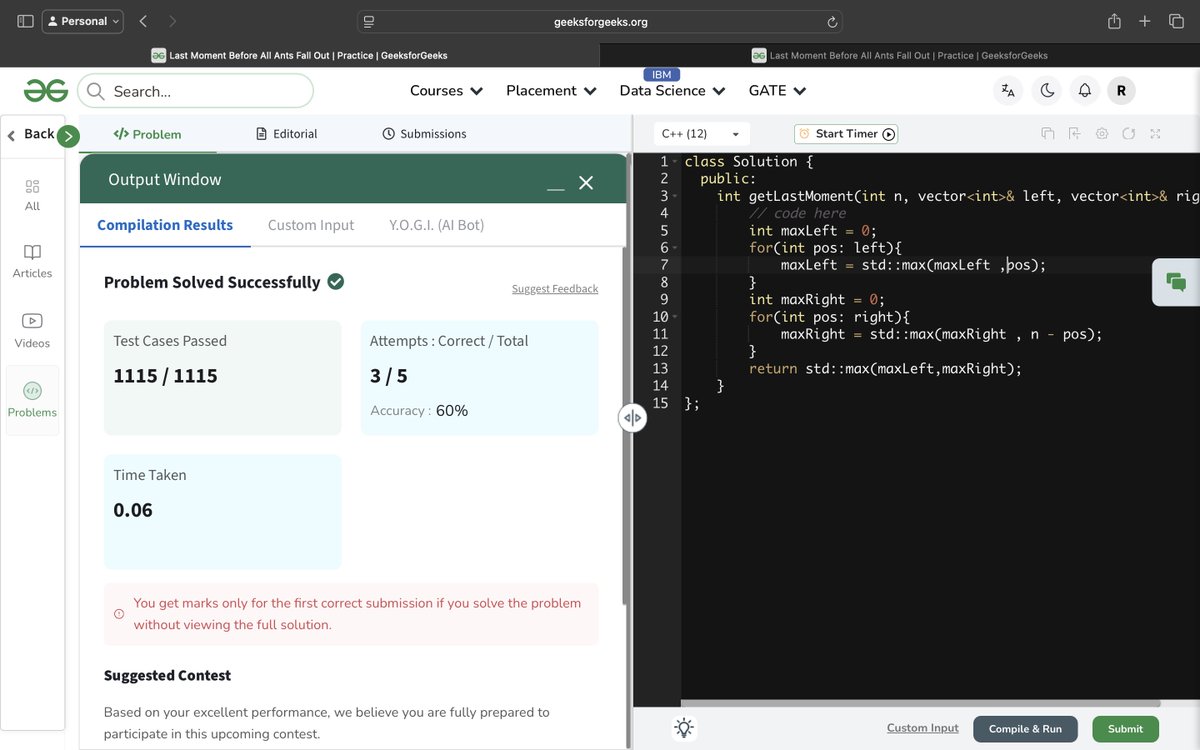1200x750 pixels.
Task: Open Videos in the left sidebar
Action: pyautogui.click(x=32, y=331)
